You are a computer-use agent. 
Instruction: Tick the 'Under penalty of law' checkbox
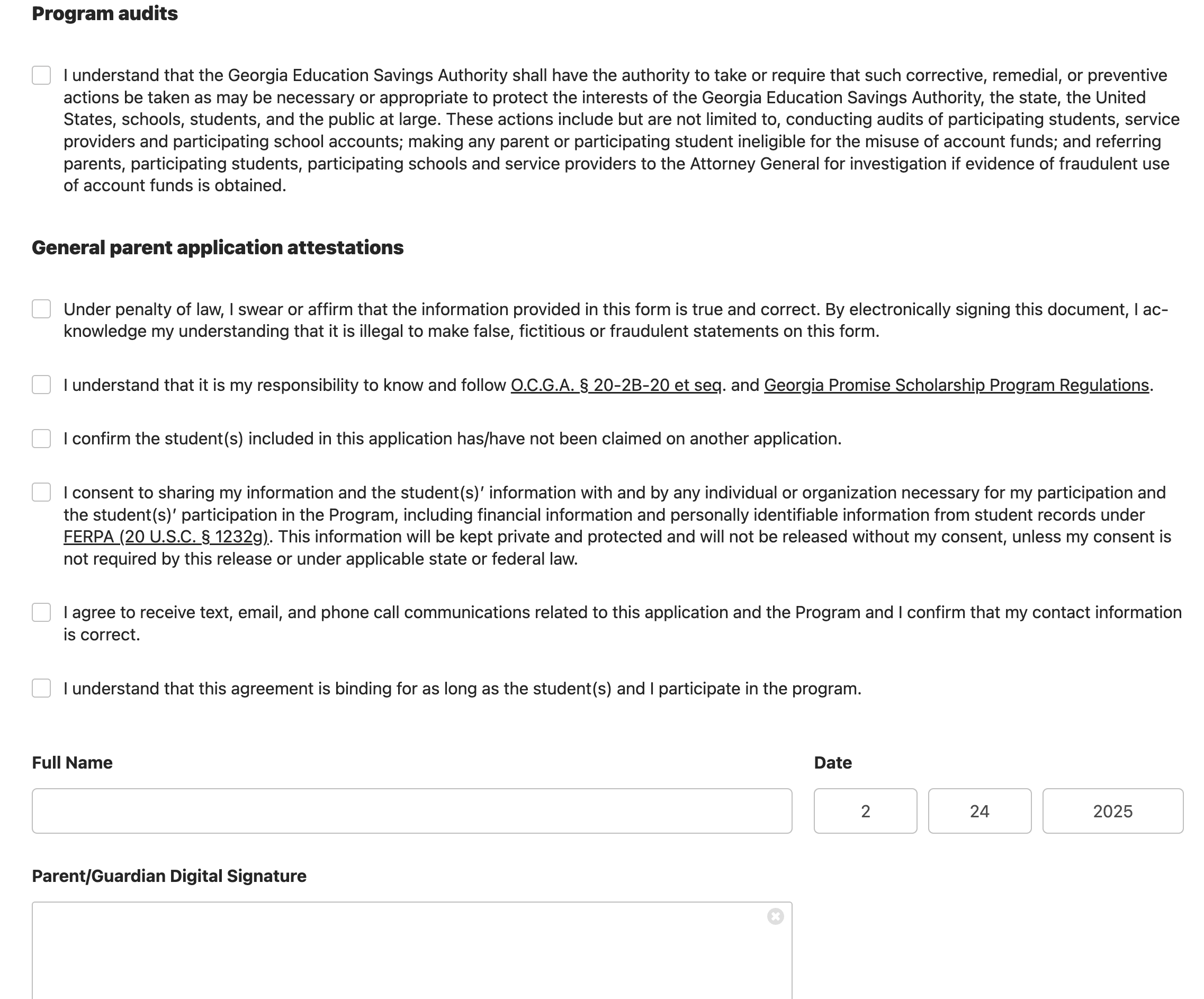[41, 308]
